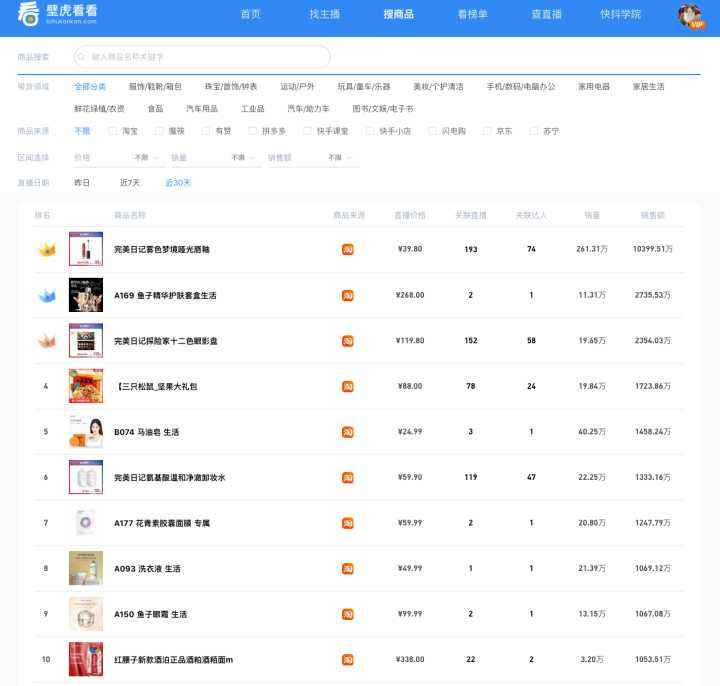Image resolution: width=720 pixels, height=686 pixels.
Task: Click the orange crown third-place icon
Action: 46,340
